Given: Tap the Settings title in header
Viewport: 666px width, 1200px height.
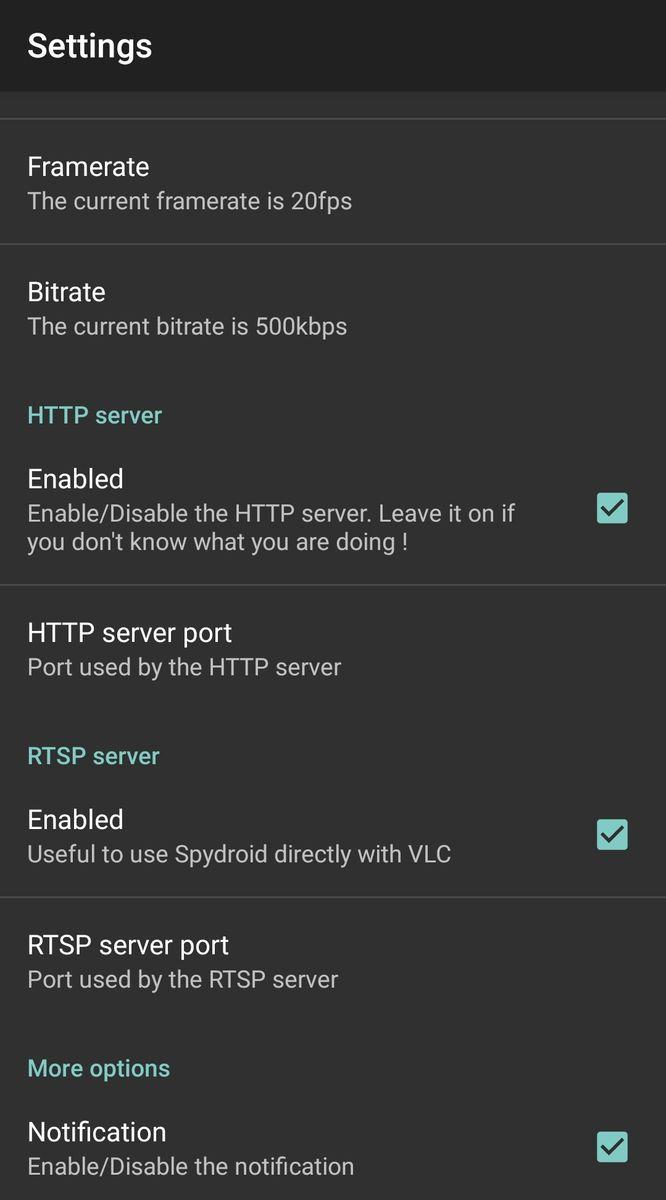Looking at the screenshot, I should pos(90,46).
